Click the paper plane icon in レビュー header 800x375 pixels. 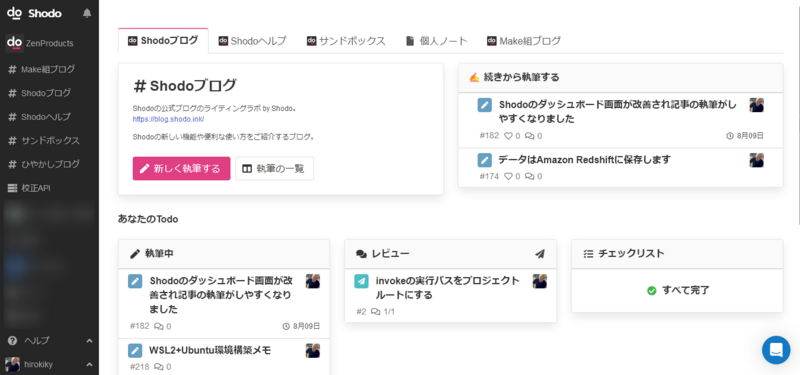[540, 254]
